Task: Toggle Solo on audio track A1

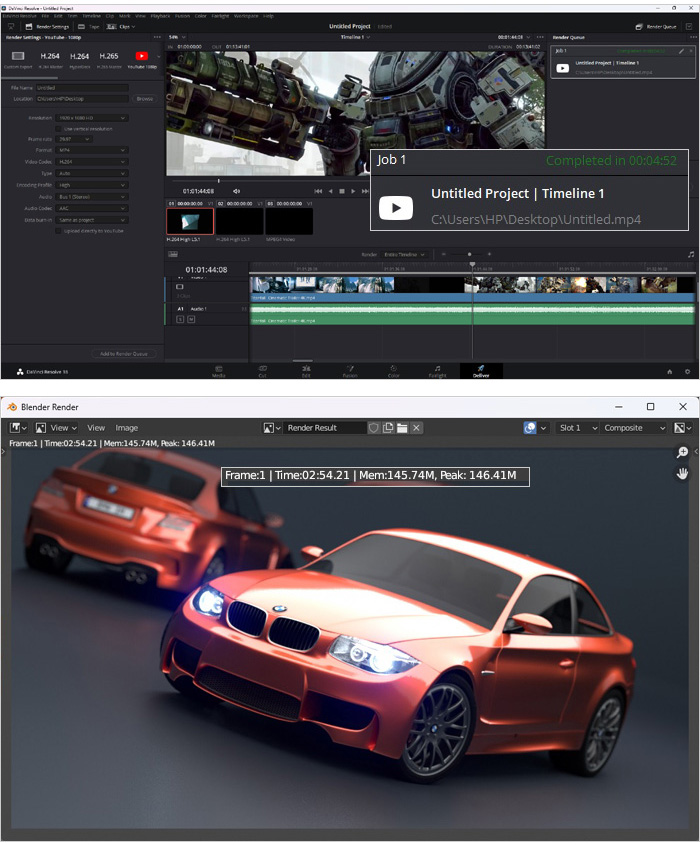Action: [180, 319]
